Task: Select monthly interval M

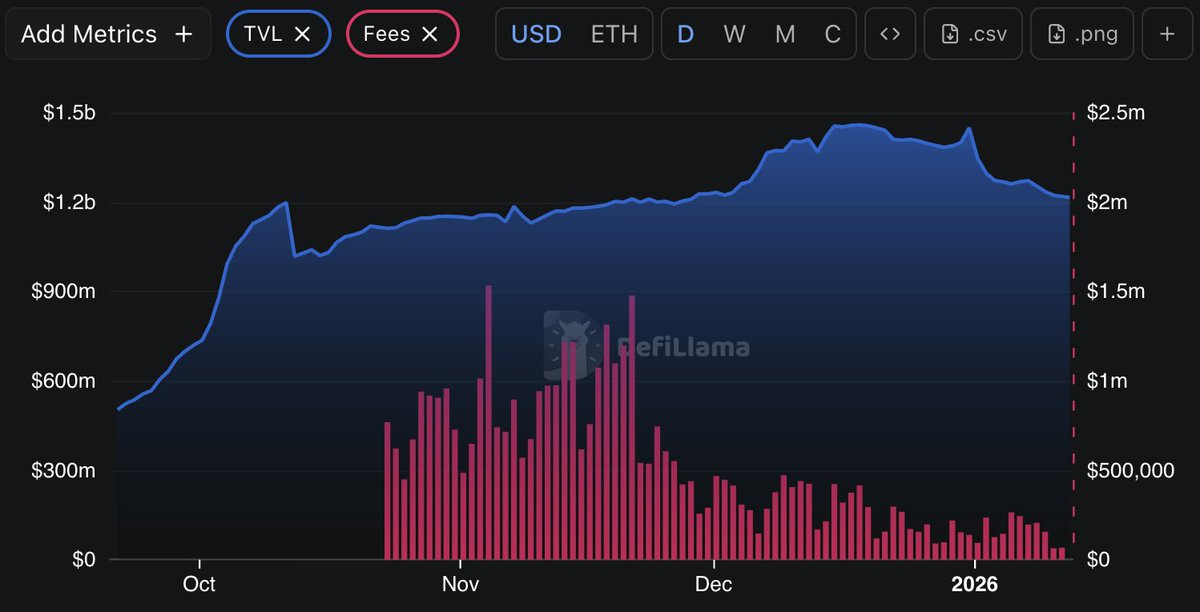Action: click(785, 34)
